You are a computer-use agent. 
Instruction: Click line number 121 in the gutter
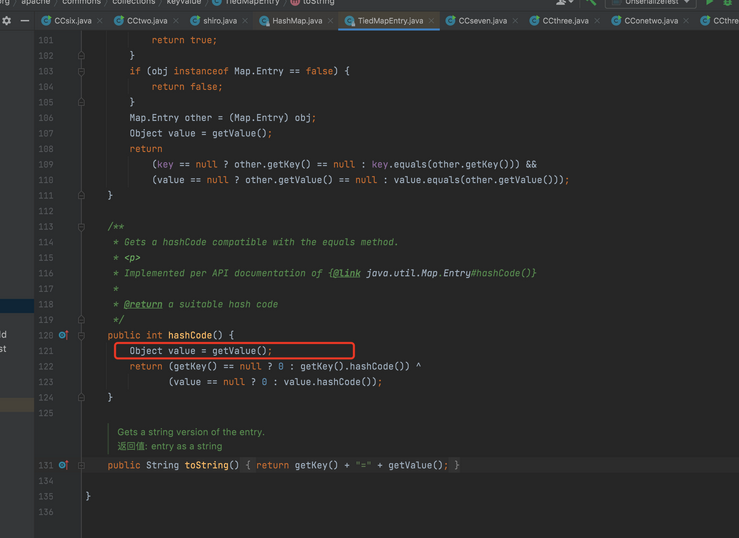point(46,351)
